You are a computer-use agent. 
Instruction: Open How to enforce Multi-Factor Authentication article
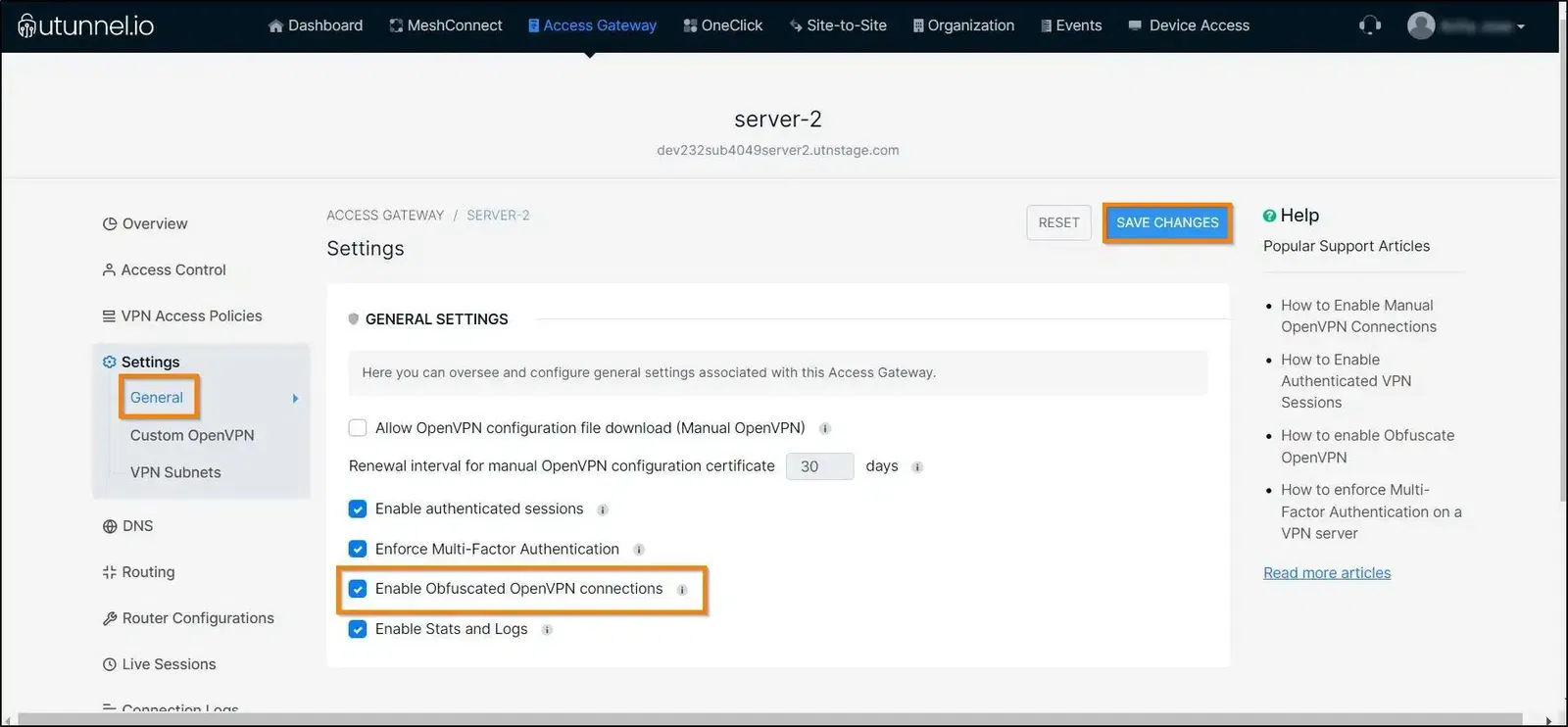pyautogui.click(x=1371, y=511)
